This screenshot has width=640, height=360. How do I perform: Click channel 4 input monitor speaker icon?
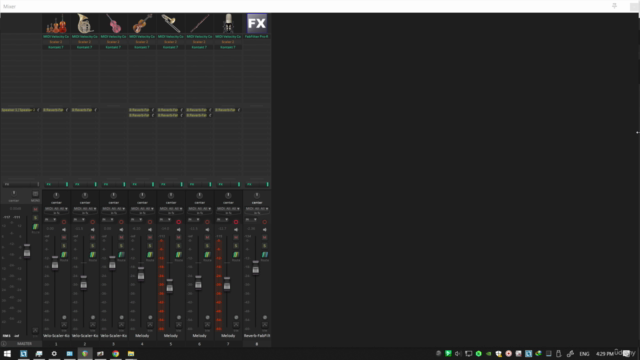click(x=150, y=229)
